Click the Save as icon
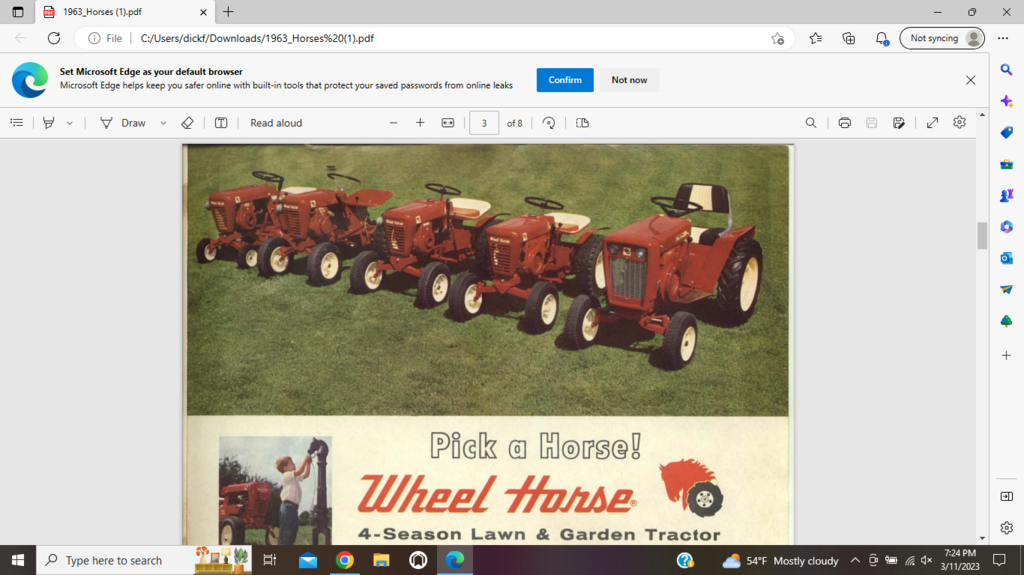 tap(899, 123)
